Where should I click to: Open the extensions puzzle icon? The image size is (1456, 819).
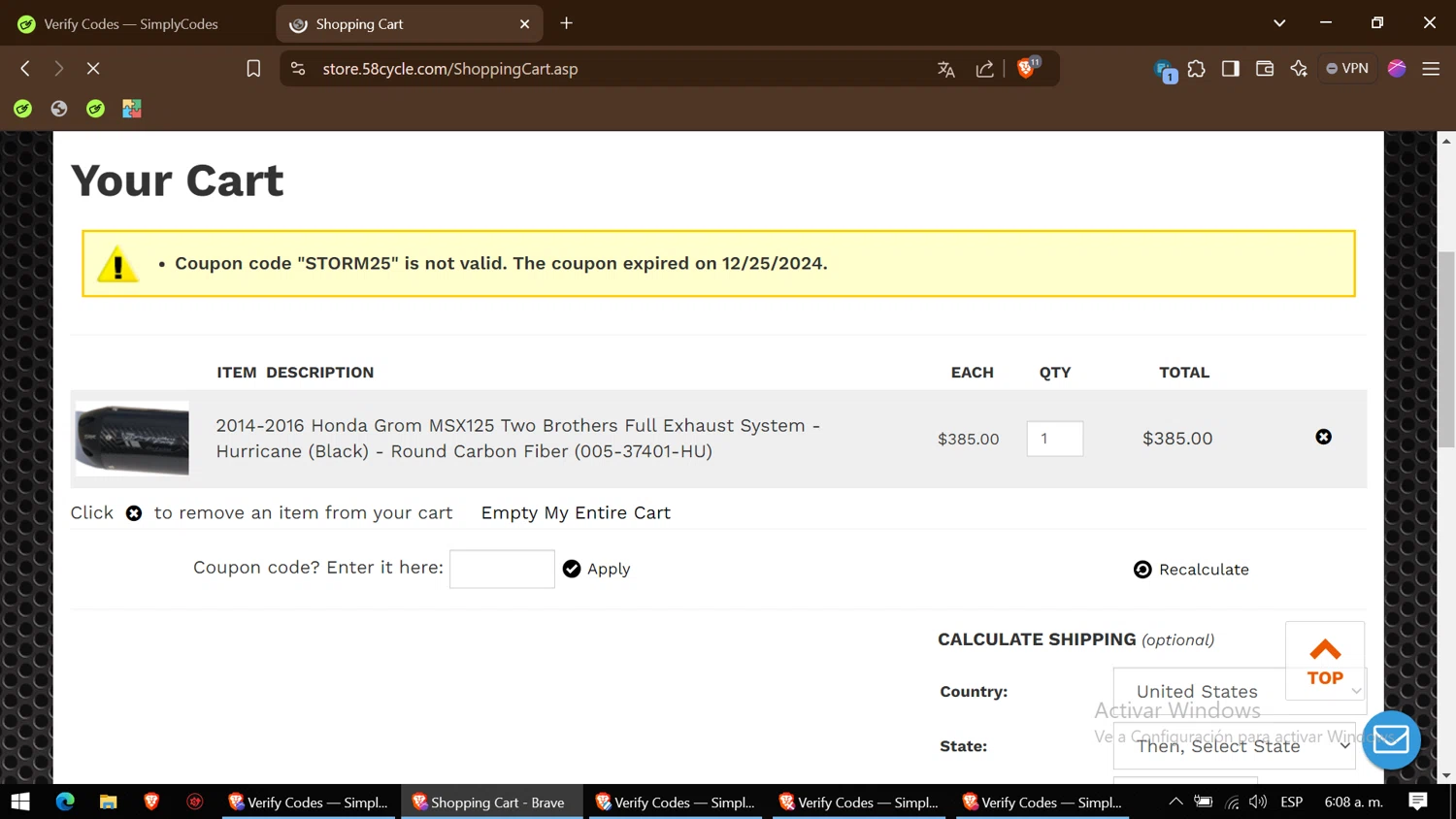(x=1196, y=68)
